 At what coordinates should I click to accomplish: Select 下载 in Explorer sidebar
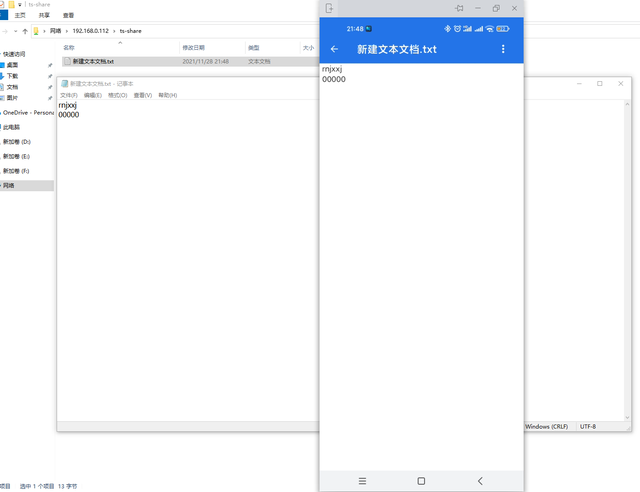point(12,76)
